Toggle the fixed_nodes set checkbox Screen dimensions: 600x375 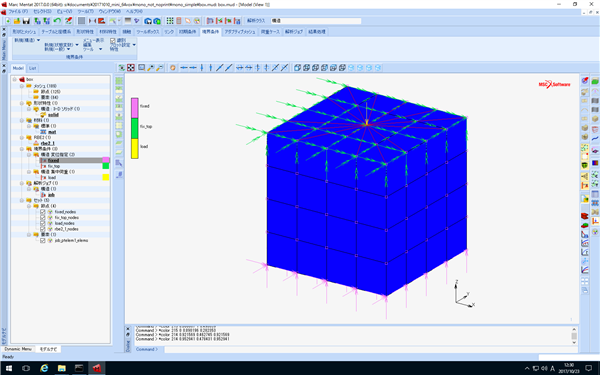pos(42,212)
